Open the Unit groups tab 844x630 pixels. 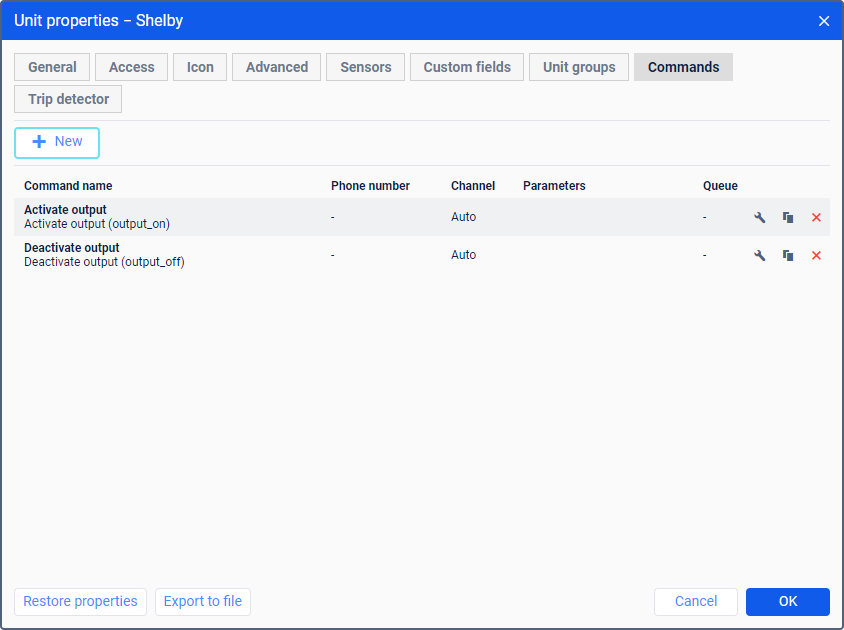click(579, 67)
